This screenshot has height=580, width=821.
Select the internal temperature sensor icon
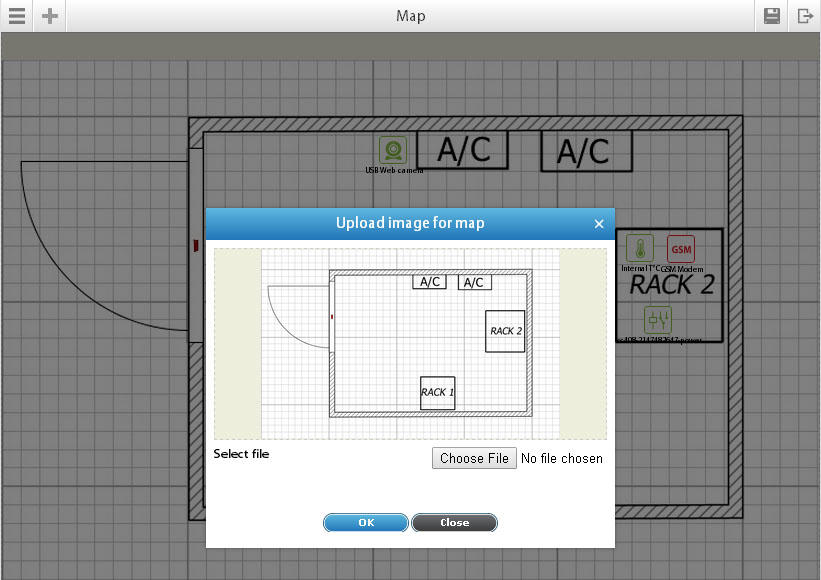640,248
